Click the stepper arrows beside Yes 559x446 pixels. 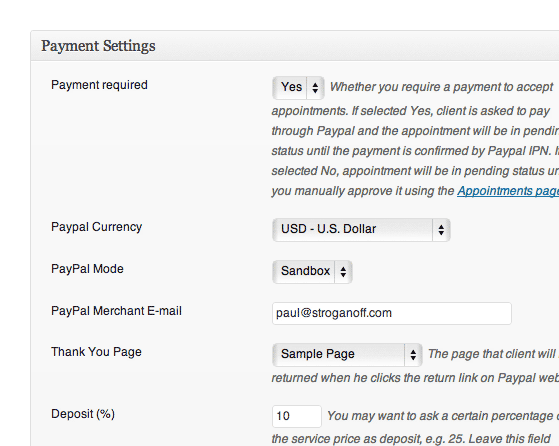pos(315,87)
